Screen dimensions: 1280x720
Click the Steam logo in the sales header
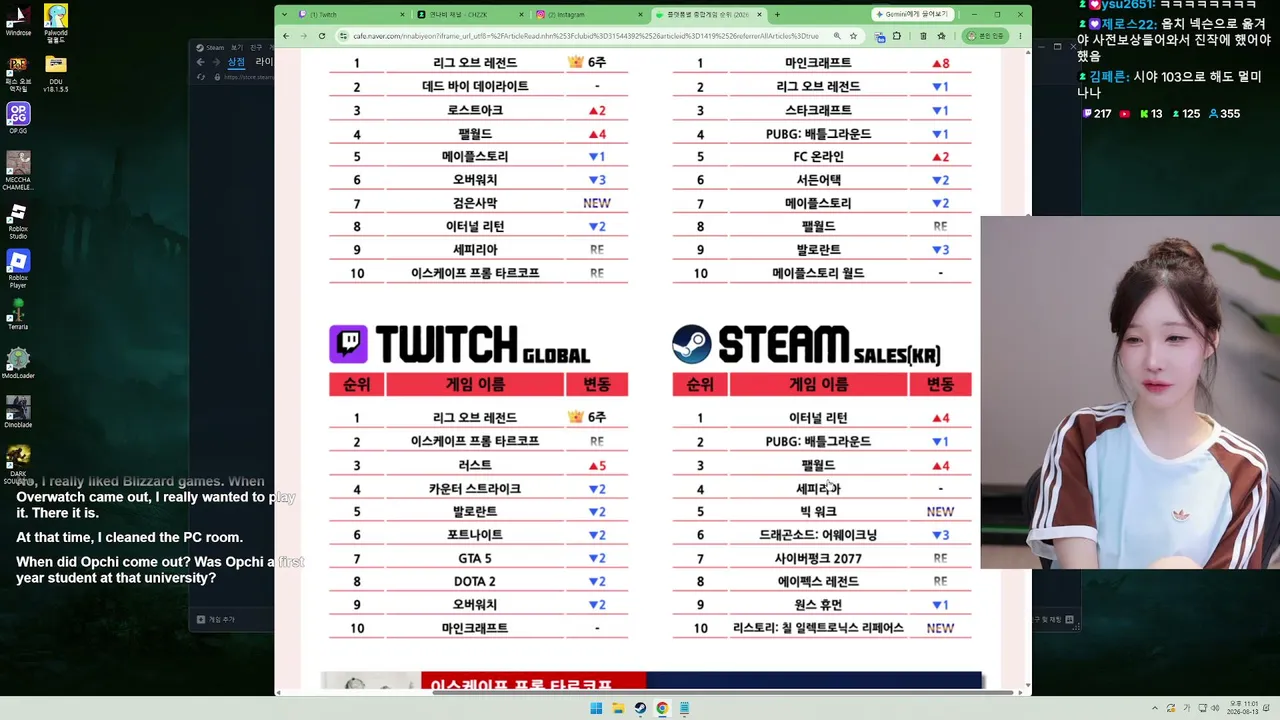692,344
